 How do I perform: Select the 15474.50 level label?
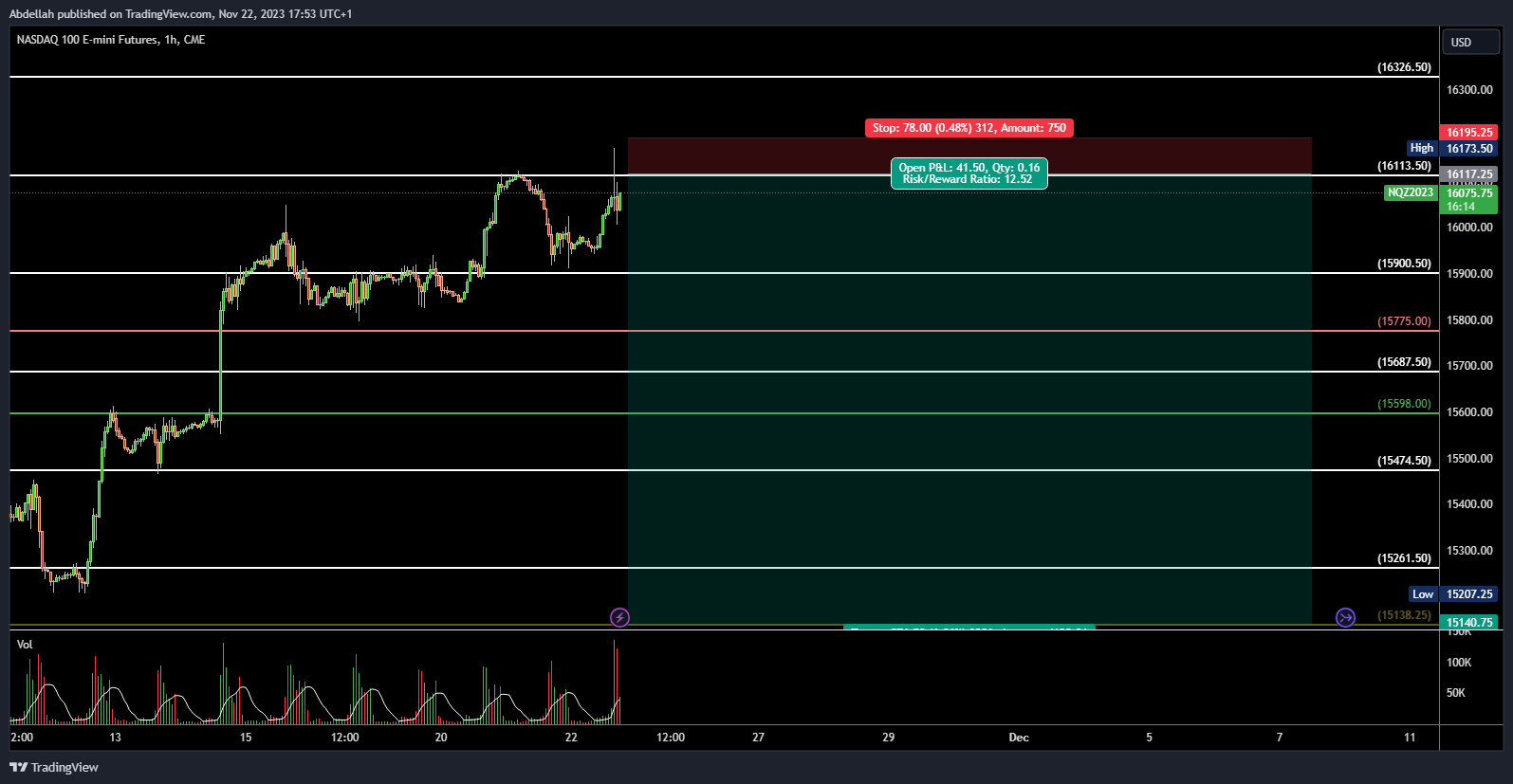click(x=1404, y=461)
